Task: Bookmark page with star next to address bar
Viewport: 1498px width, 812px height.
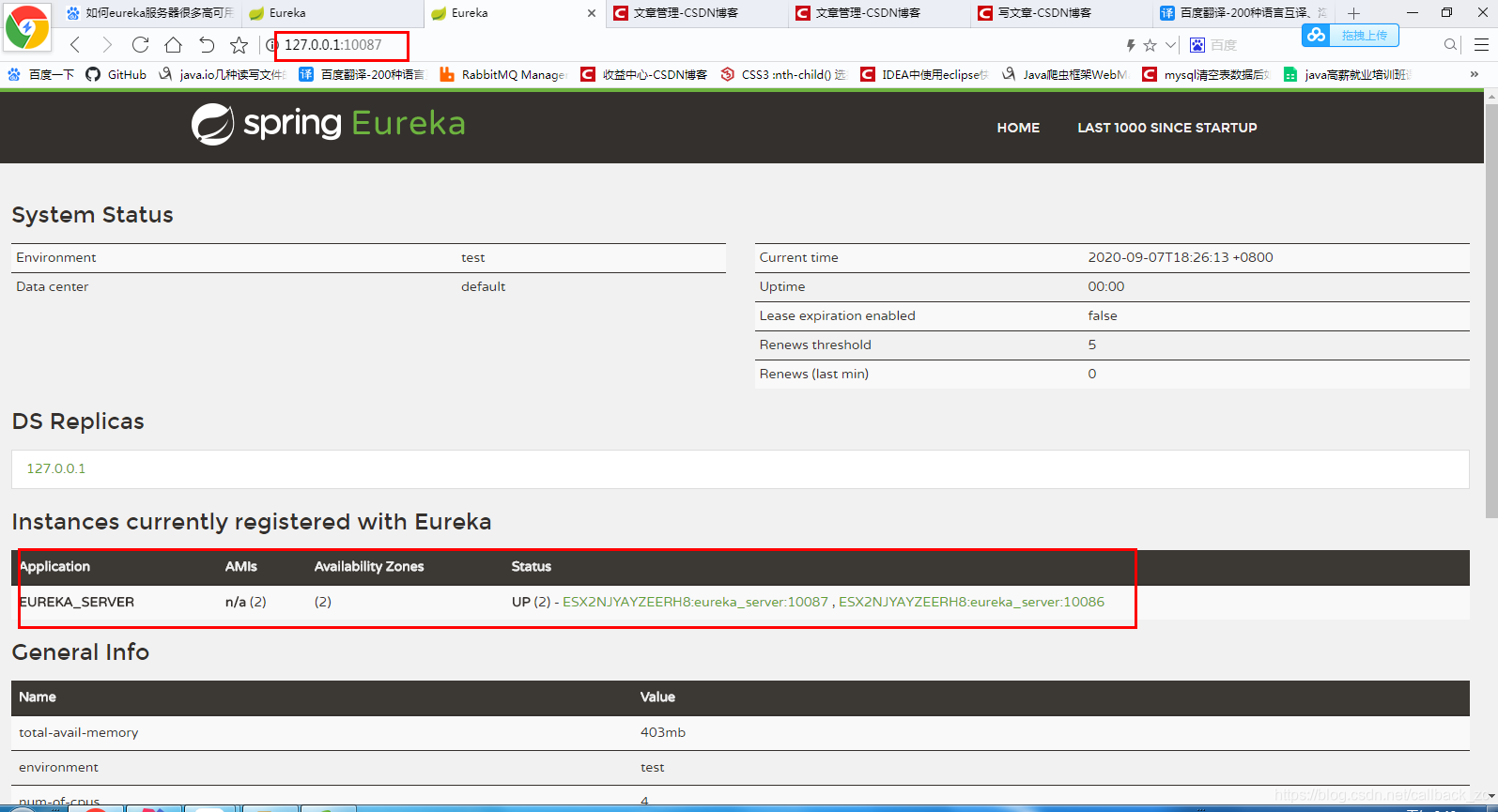Action: (239, 45)
